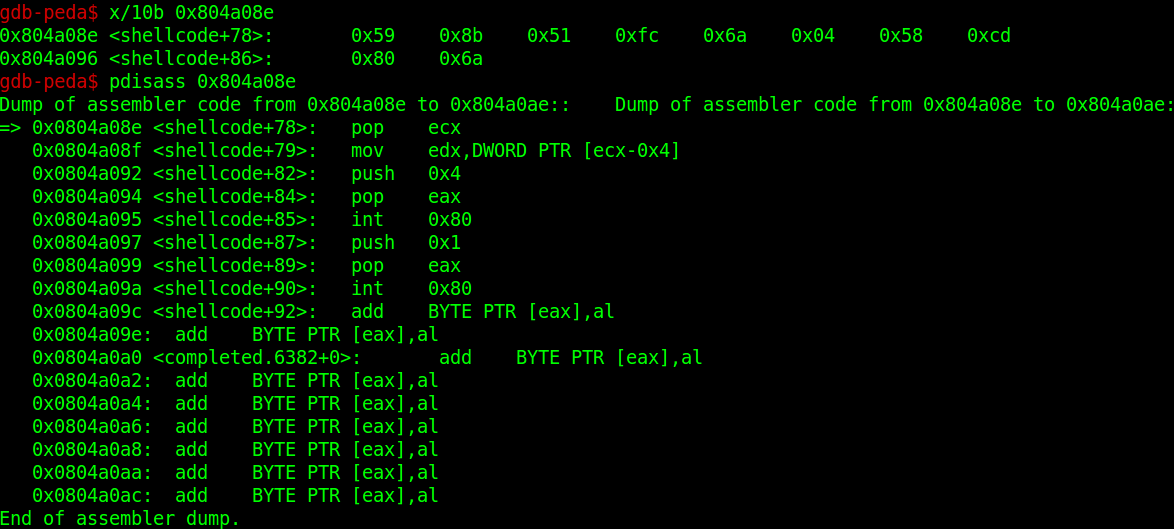Click the byte value 0xcd

(x=988, y=36)
